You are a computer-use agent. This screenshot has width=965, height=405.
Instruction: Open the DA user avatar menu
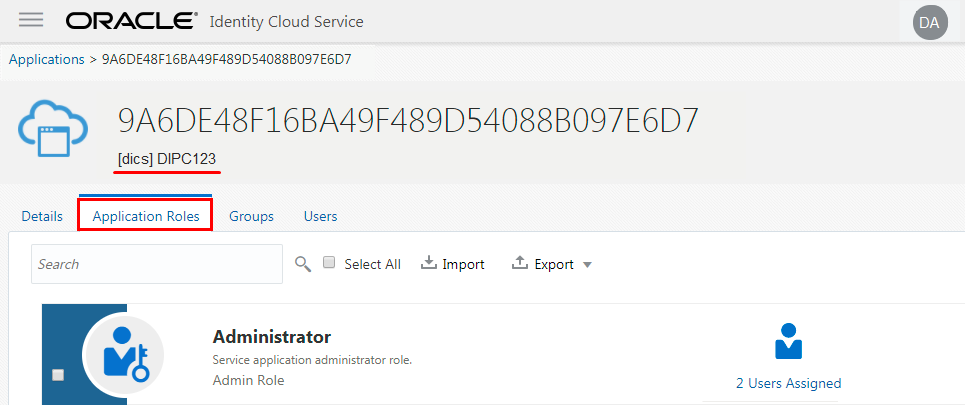(930, 23)
